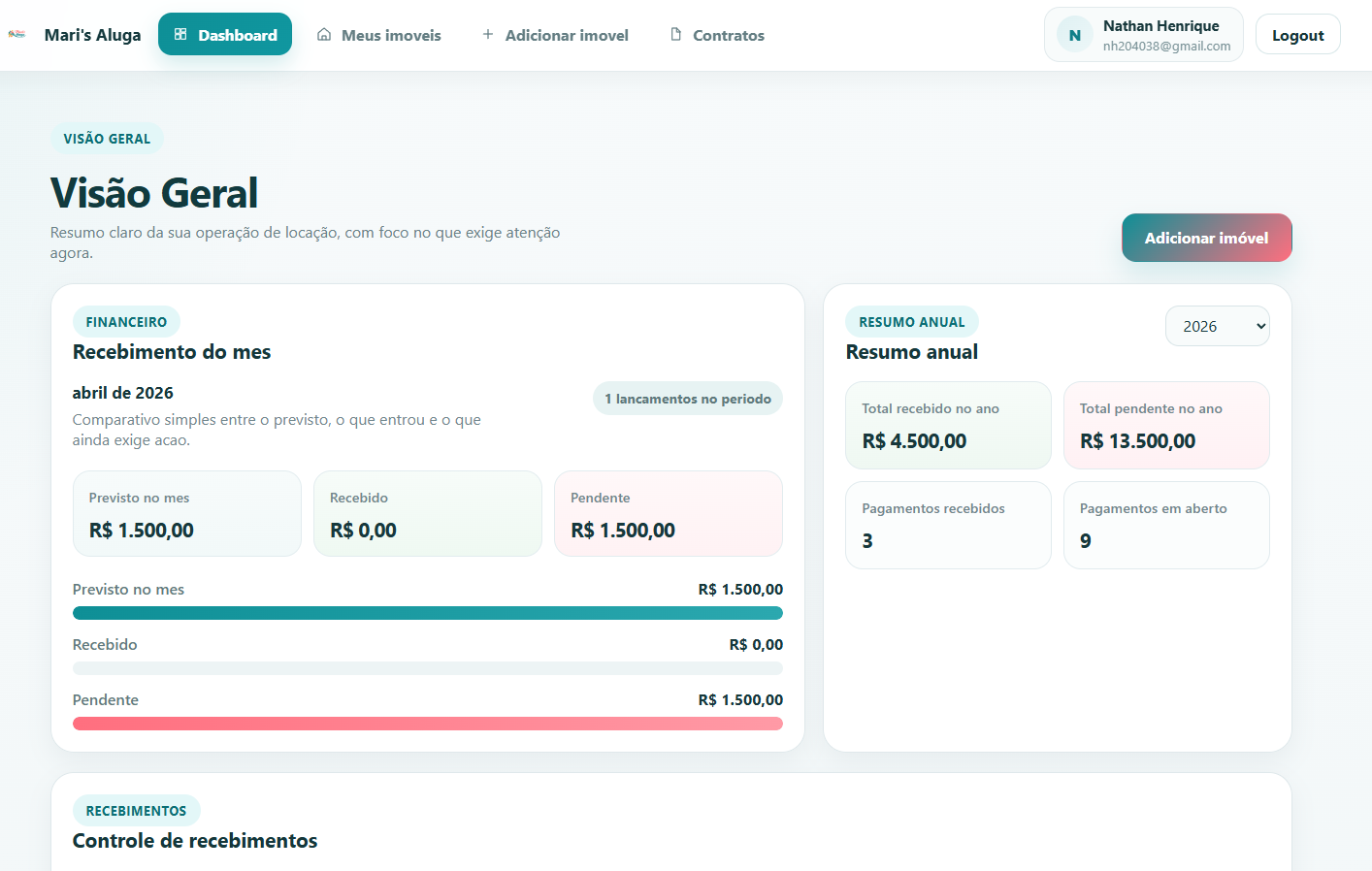The width and height of the screenshot is (1372, 871).
Task: Click the Dashboard grid icon
Action: [x=180, y=34]
